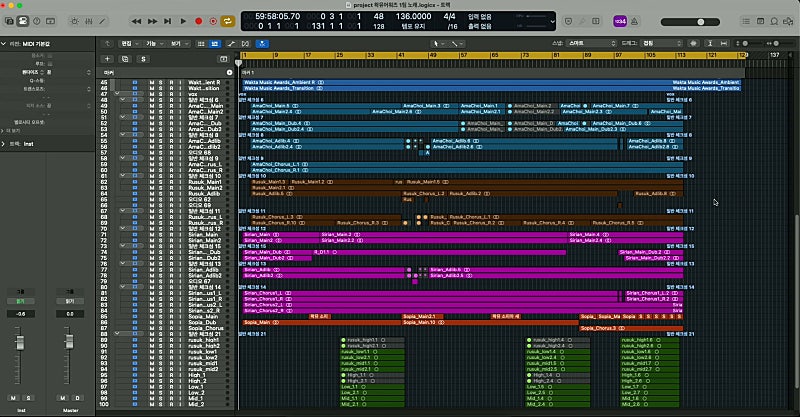Toggle the yellow Cycle loop button

(228, 20)
